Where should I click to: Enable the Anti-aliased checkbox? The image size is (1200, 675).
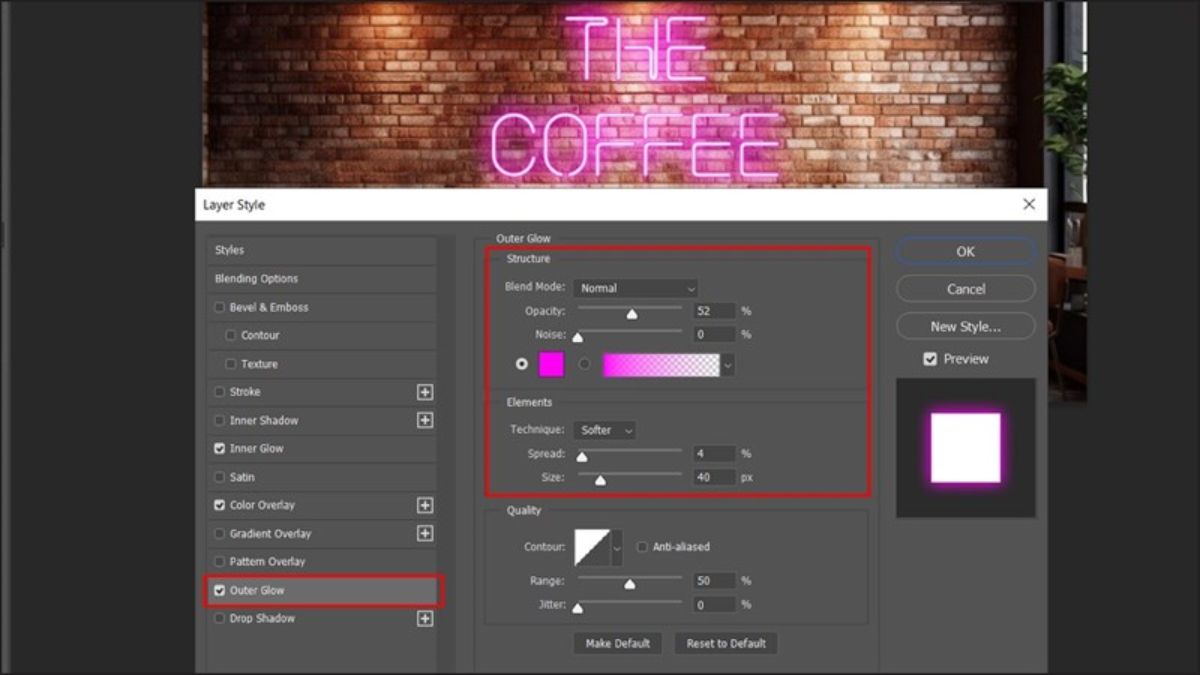click(x=642, y=547)
